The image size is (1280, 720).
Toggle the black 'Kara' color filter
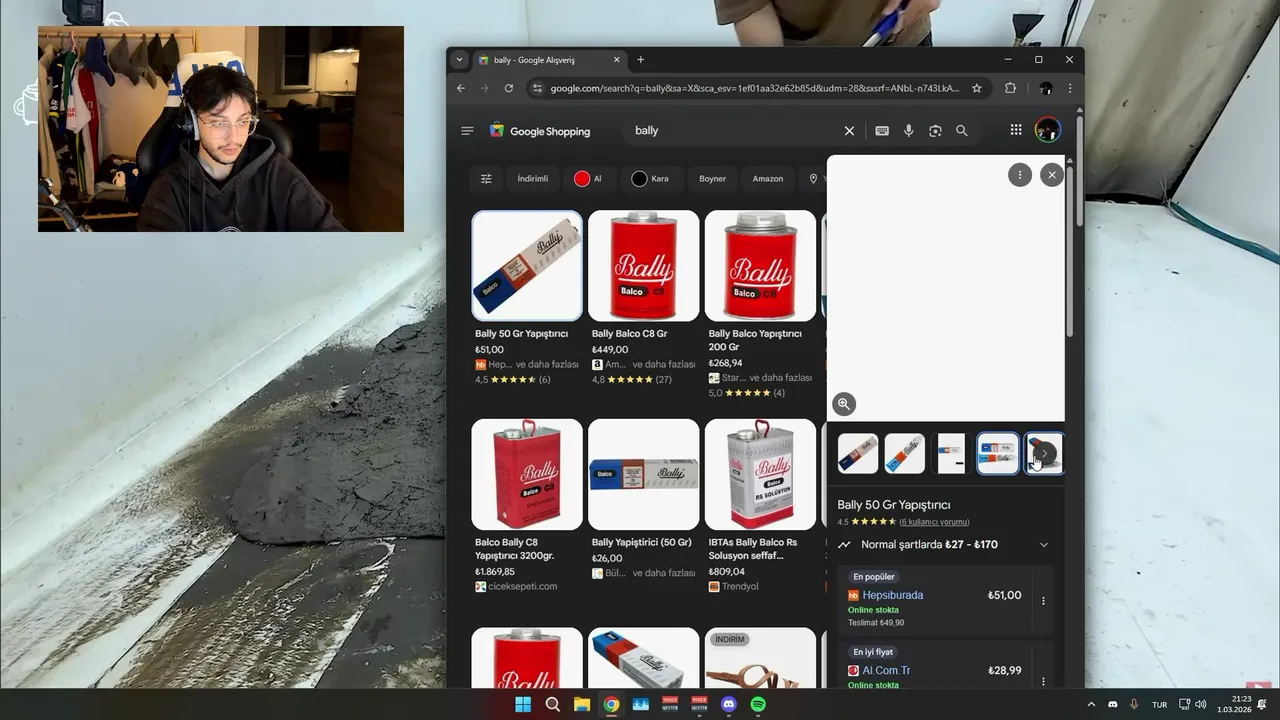[x=650, y=179]
